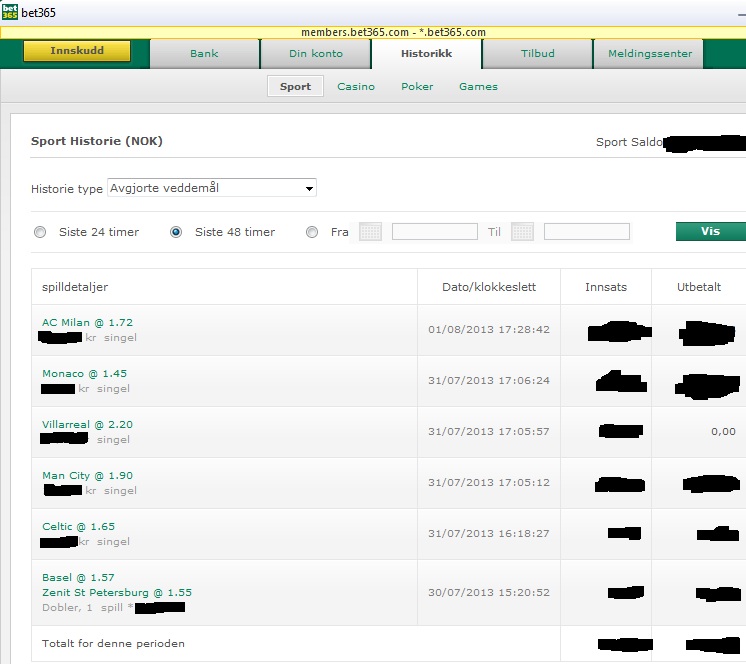Click the date 31/07/2013 17:06:24
Viewport: 746px width, 664px height.
point(489,381)
